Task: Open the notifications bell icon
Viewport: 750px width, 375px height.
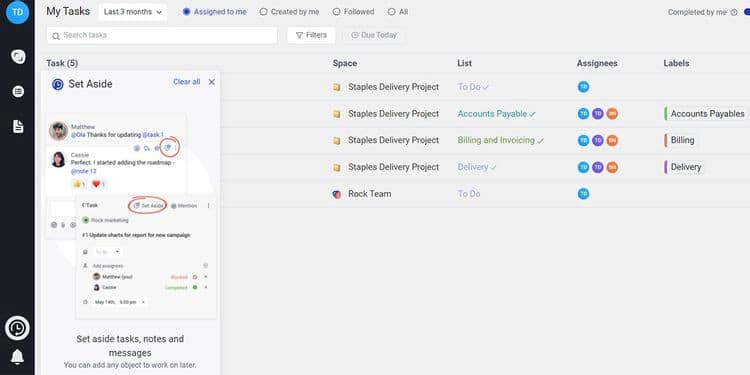Action: pyautogui.click(x=17, y=356)
